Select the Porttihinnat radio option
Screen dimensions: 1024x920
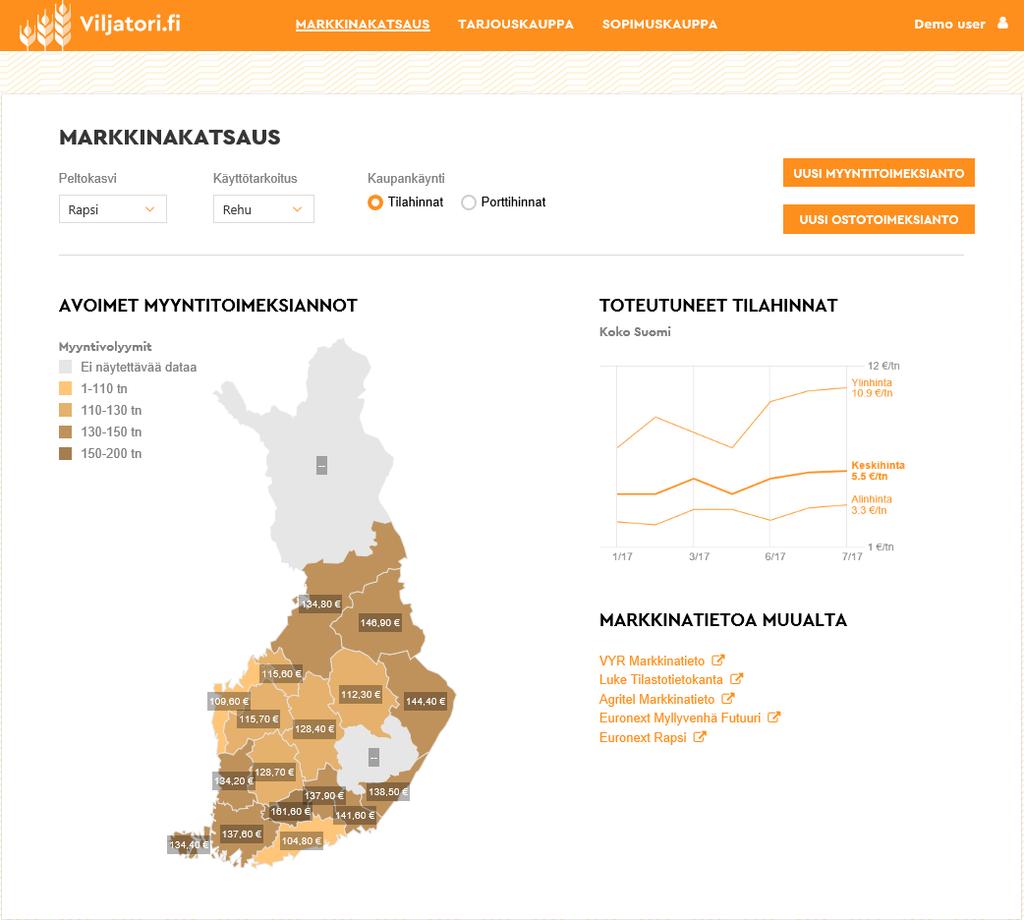point(468,202)
